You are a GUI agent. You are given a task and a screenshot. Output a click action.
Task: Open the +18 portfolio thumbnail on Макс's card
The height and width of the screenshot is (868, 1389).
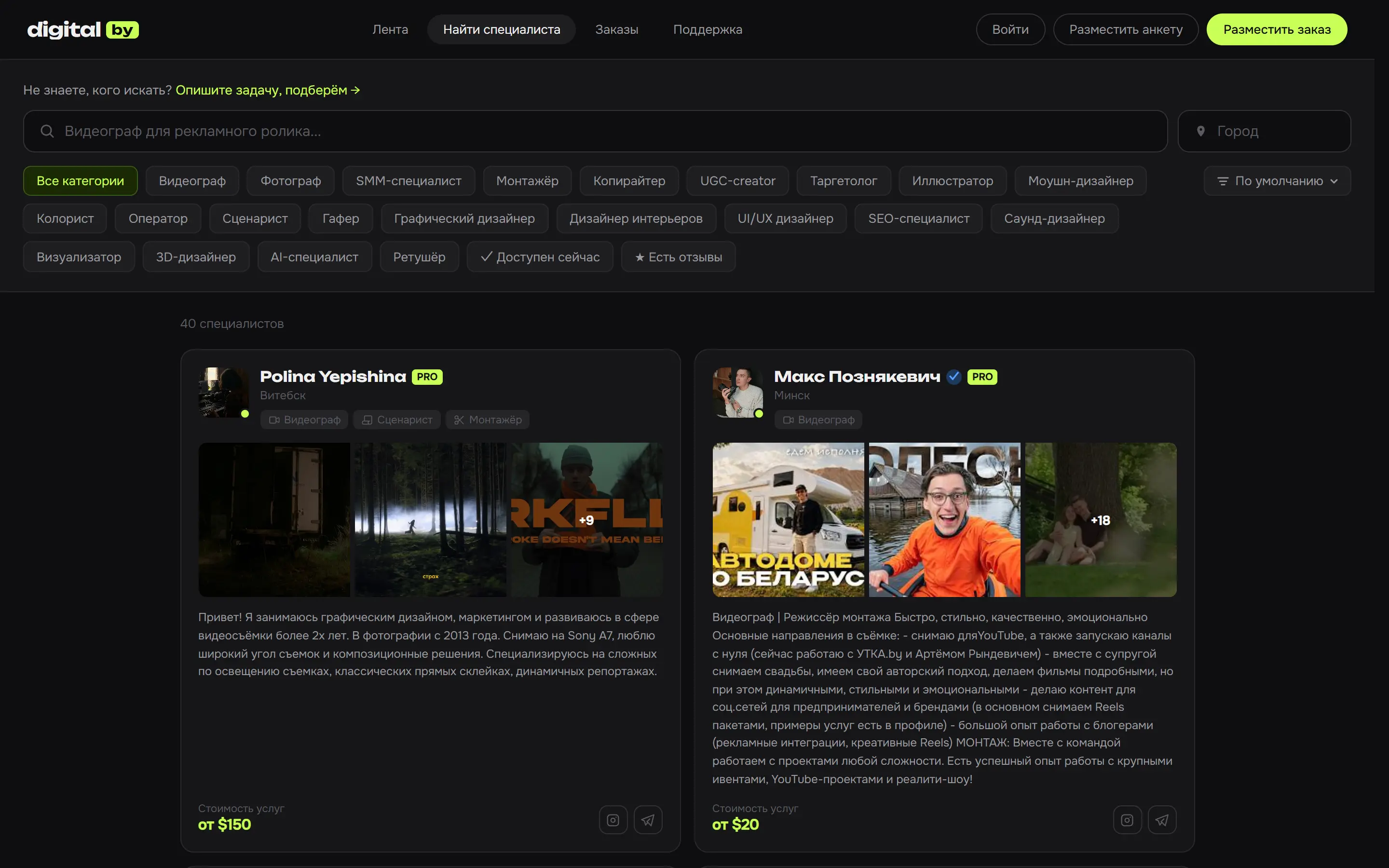tap(1101, 519)
